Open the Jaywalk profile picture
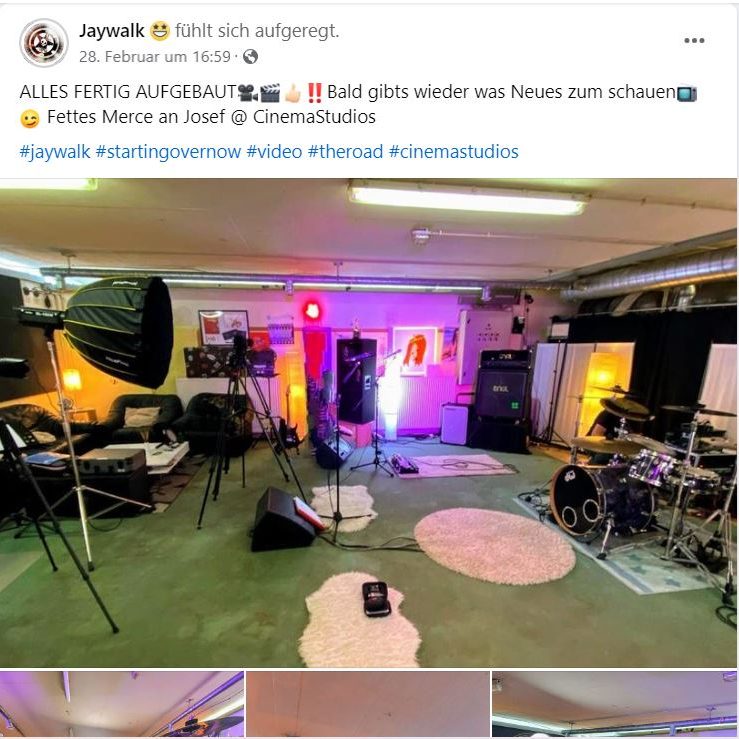The width and height of the screenshot is (739, 739). [44, 43]
